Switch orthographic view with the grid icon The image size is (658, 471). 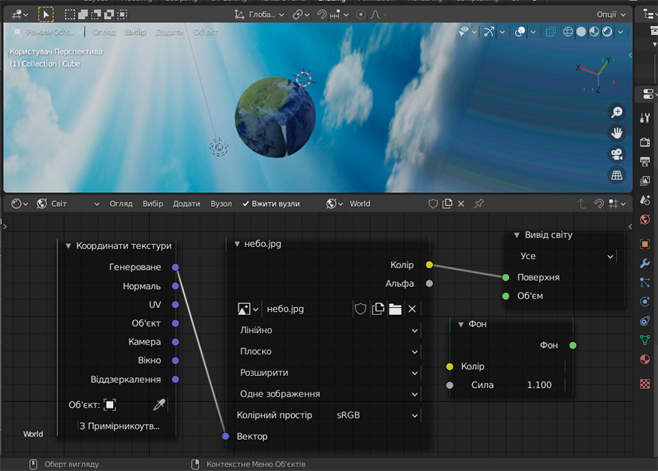(x=617, y=176)
